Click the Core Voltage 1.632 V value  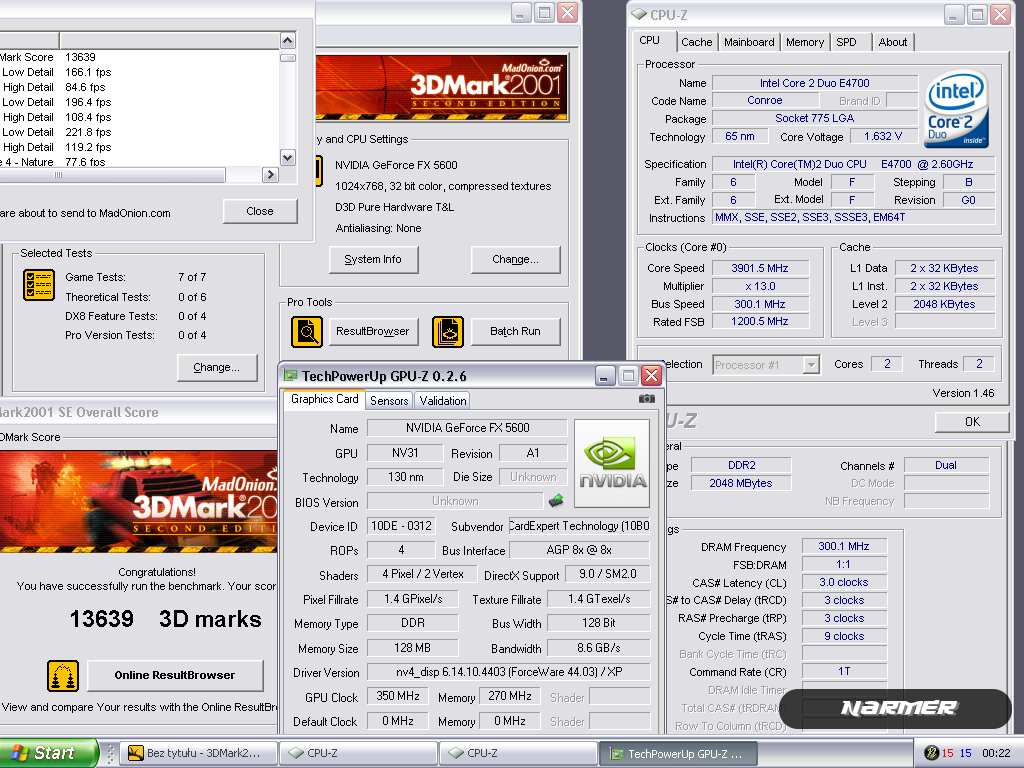883,136
